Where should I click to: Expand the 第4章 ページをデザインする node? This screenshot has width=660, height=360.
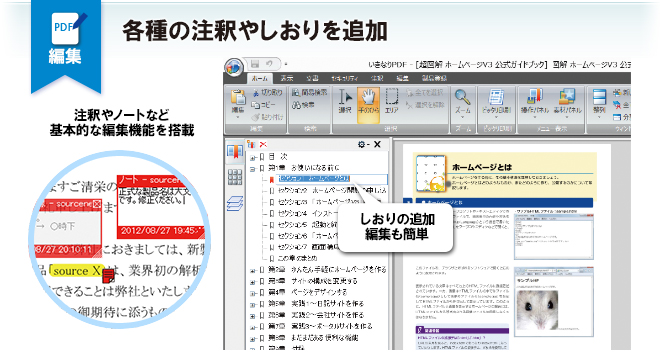(253, 293)
